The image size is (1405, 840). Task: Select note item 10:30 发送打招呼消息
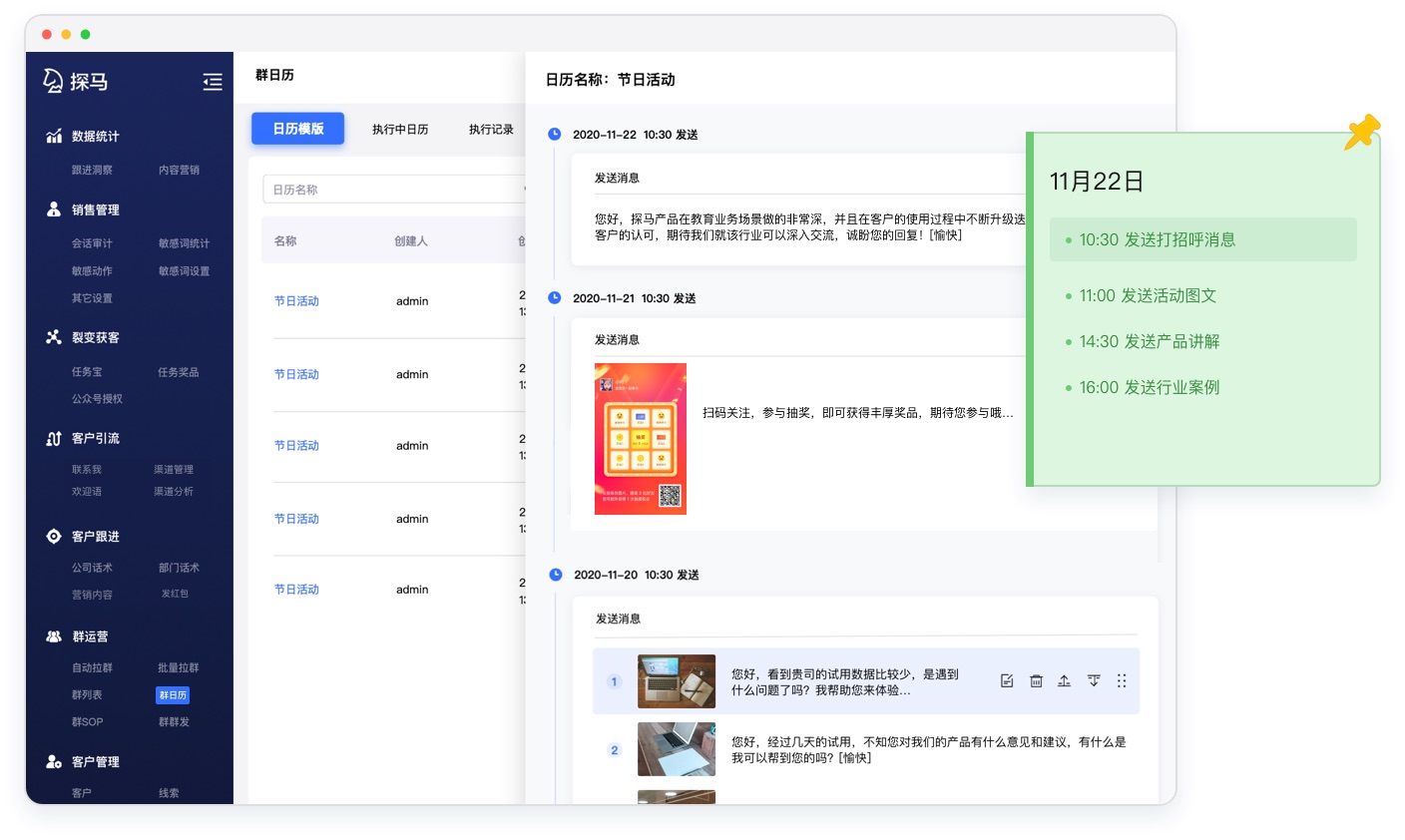click(x=1203, y=239)
